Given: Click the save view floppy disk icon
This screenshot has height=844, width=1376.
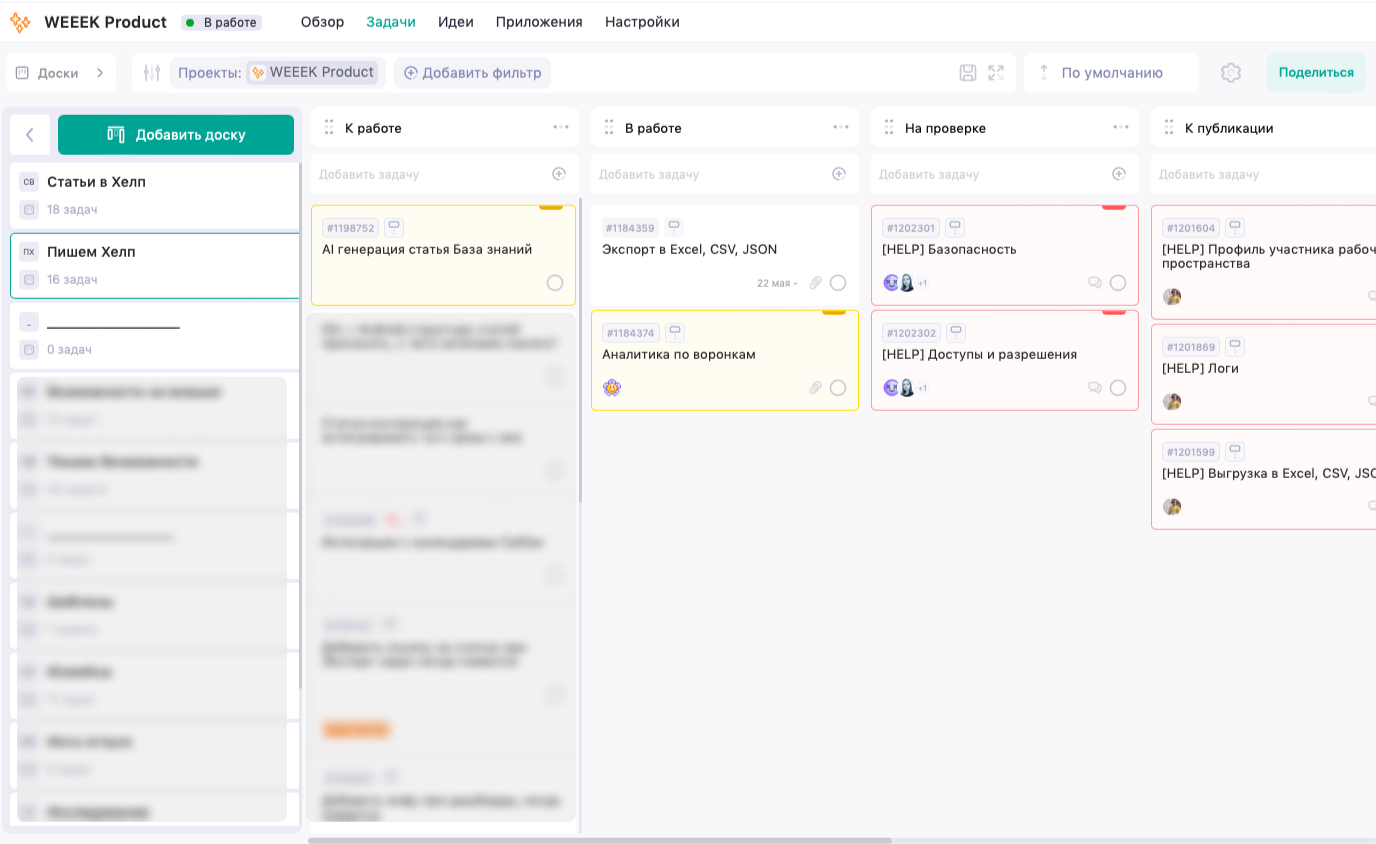Looking at the screenshot, I should [x=968, y=73].
